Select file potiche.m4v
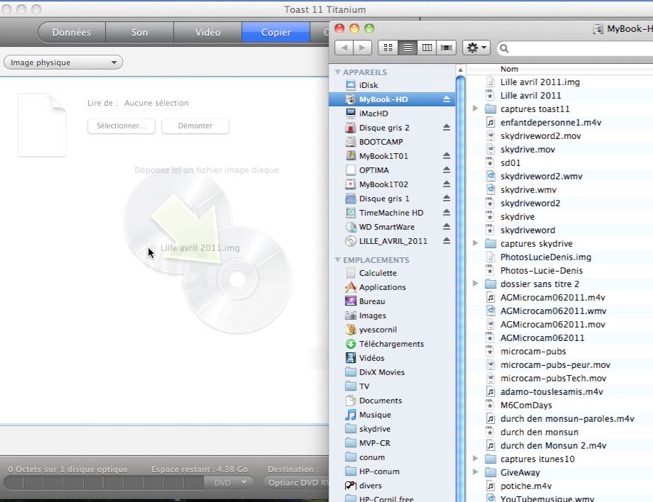Viewport: 653px width, 502px height. coord(526,486)
